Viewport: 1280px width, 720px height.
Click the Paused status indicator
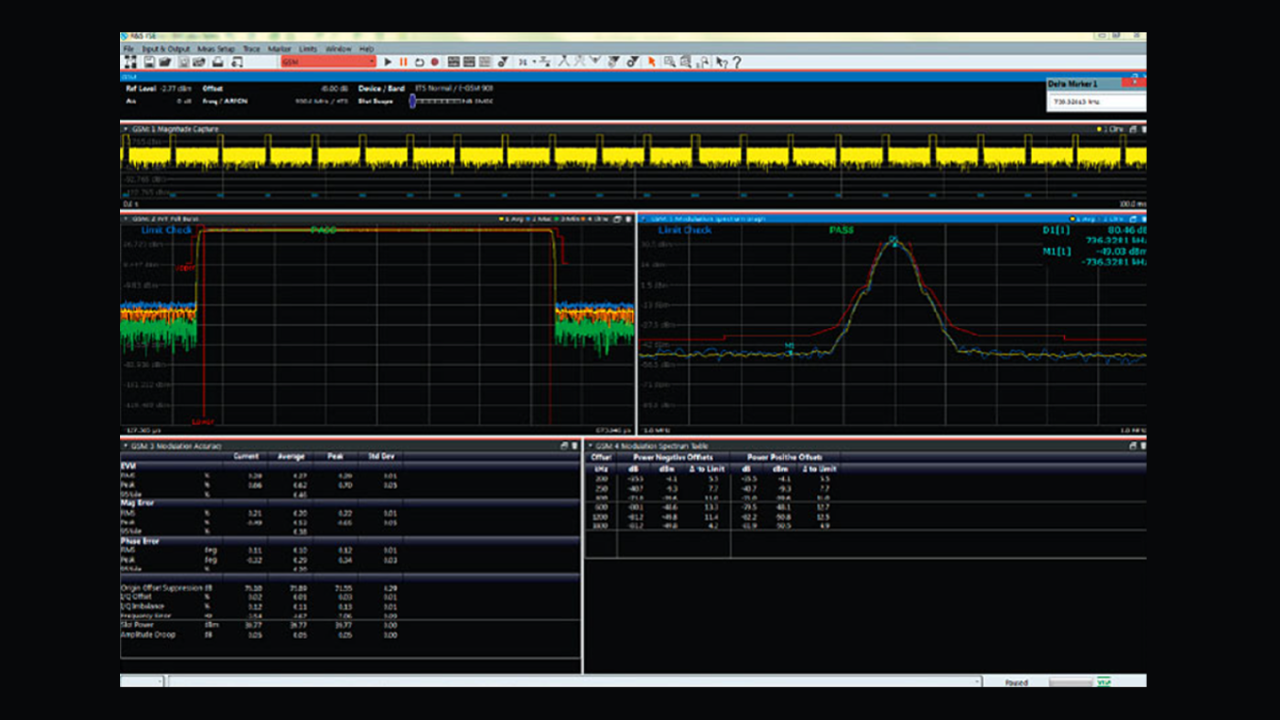(x=1019, y=682)
